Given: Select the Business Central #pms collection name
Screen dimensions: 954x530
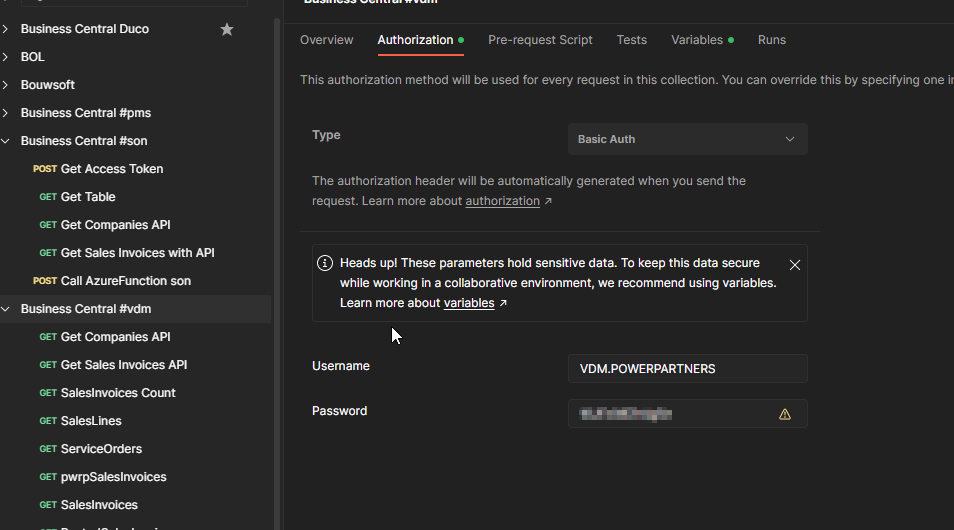Looking at the screenshot, I should point(86,113).
